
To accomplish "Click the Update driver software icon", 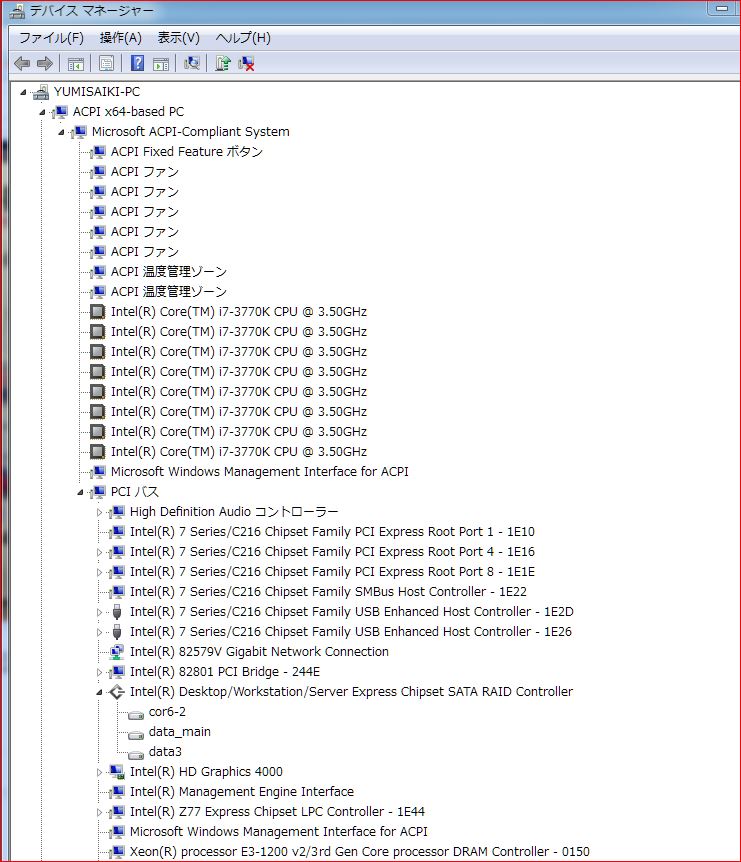I will point(223,63).
